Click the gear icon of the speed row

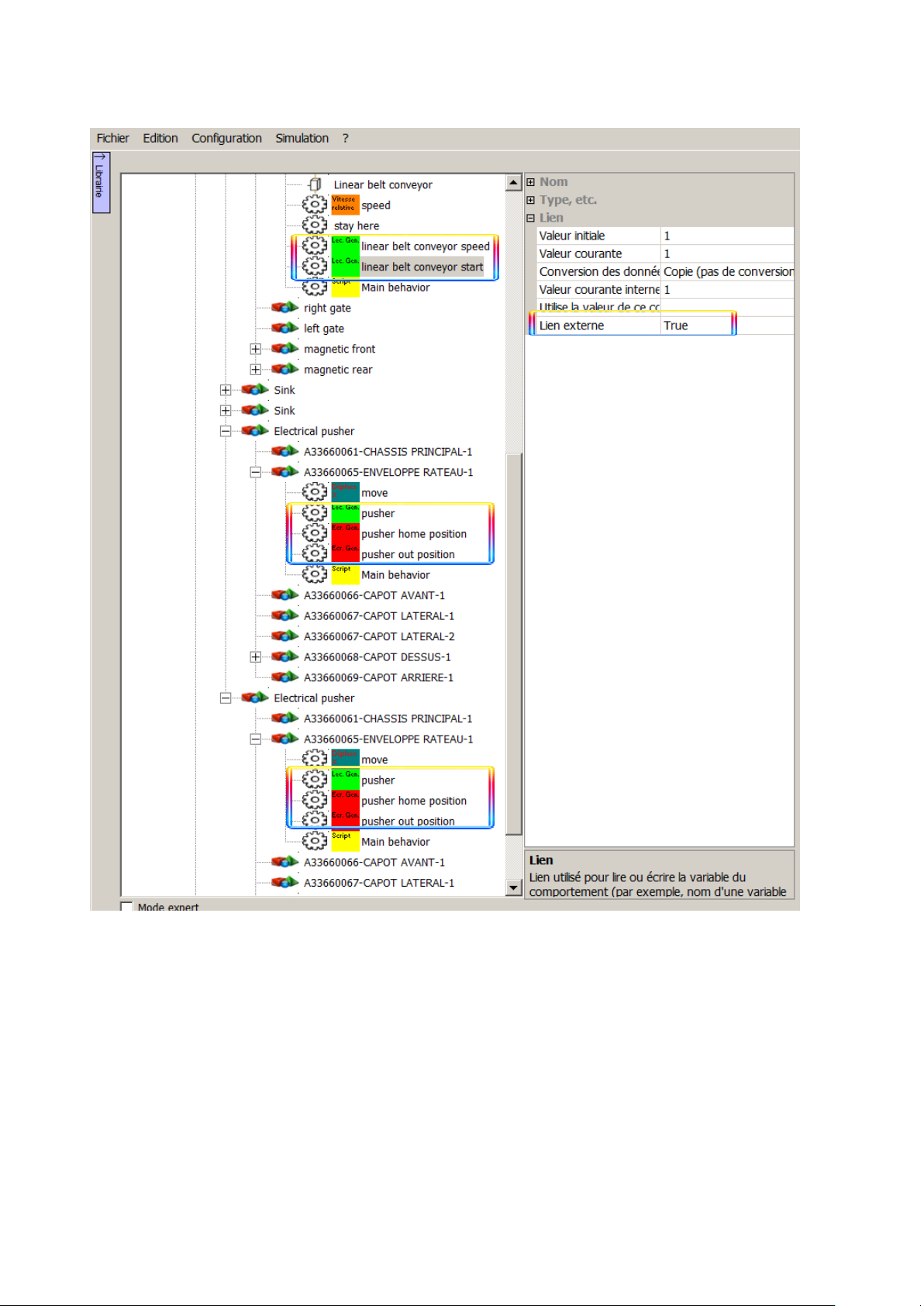point(315,205)
